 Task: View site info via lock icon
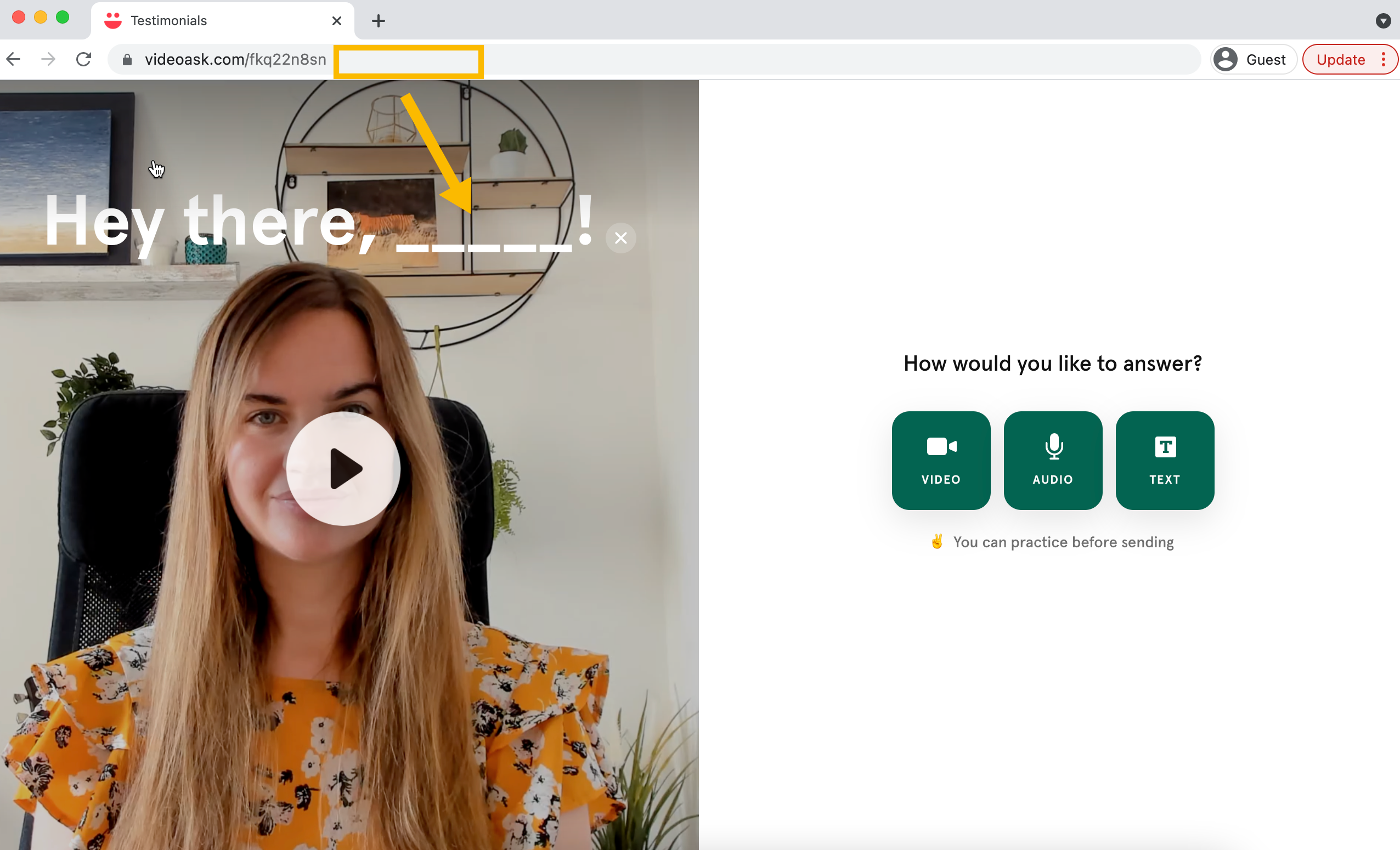[x=127, y=60]
